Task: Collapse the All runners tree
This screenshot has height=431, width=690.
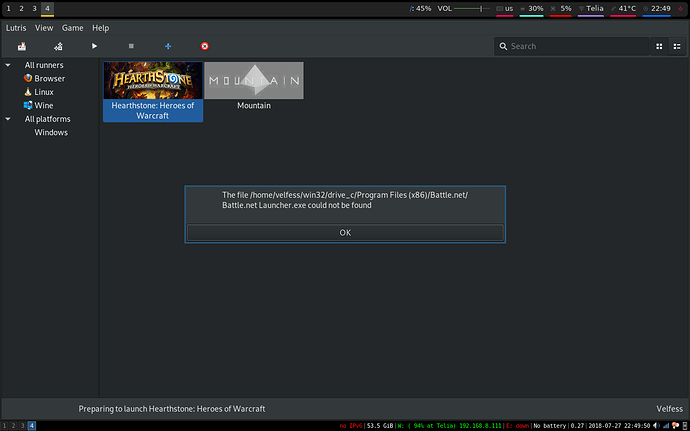Action: [8, 65]
